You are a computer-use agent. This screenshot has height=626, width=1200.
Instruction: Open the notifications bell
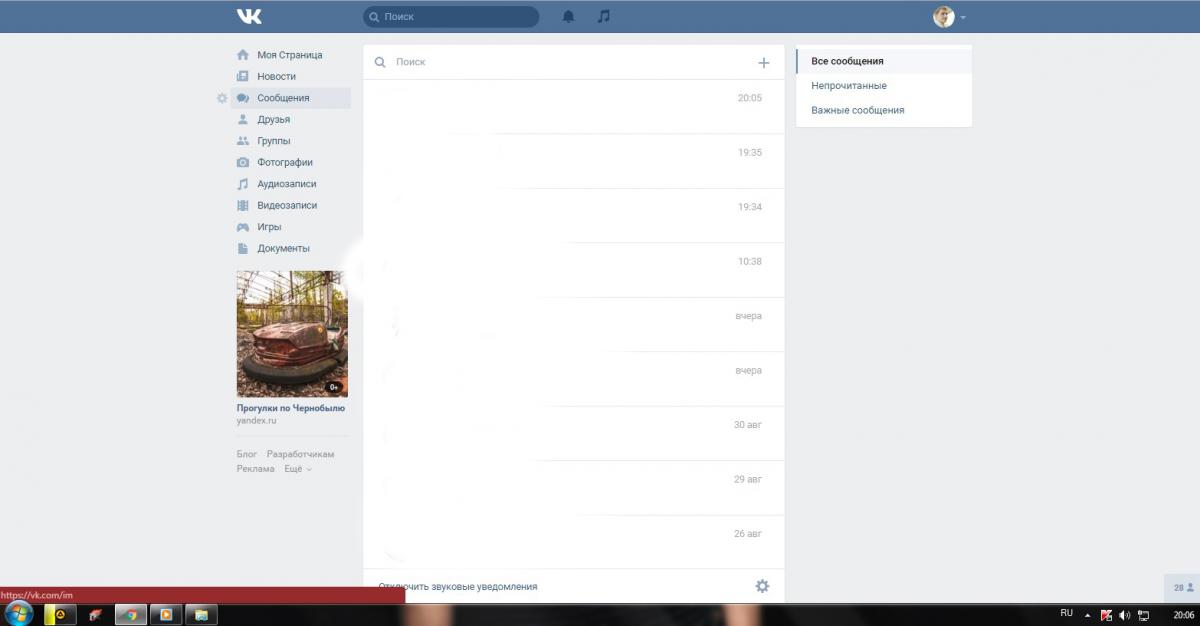tap(569, 16)
